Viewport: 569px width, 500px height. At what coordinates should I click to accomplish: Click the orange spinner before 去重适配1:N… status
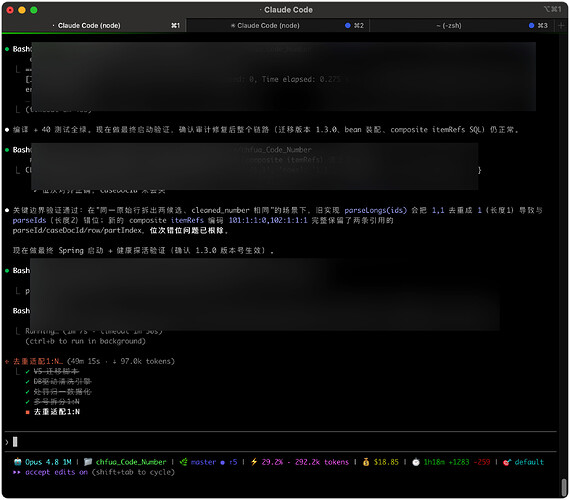pos(7,361)
